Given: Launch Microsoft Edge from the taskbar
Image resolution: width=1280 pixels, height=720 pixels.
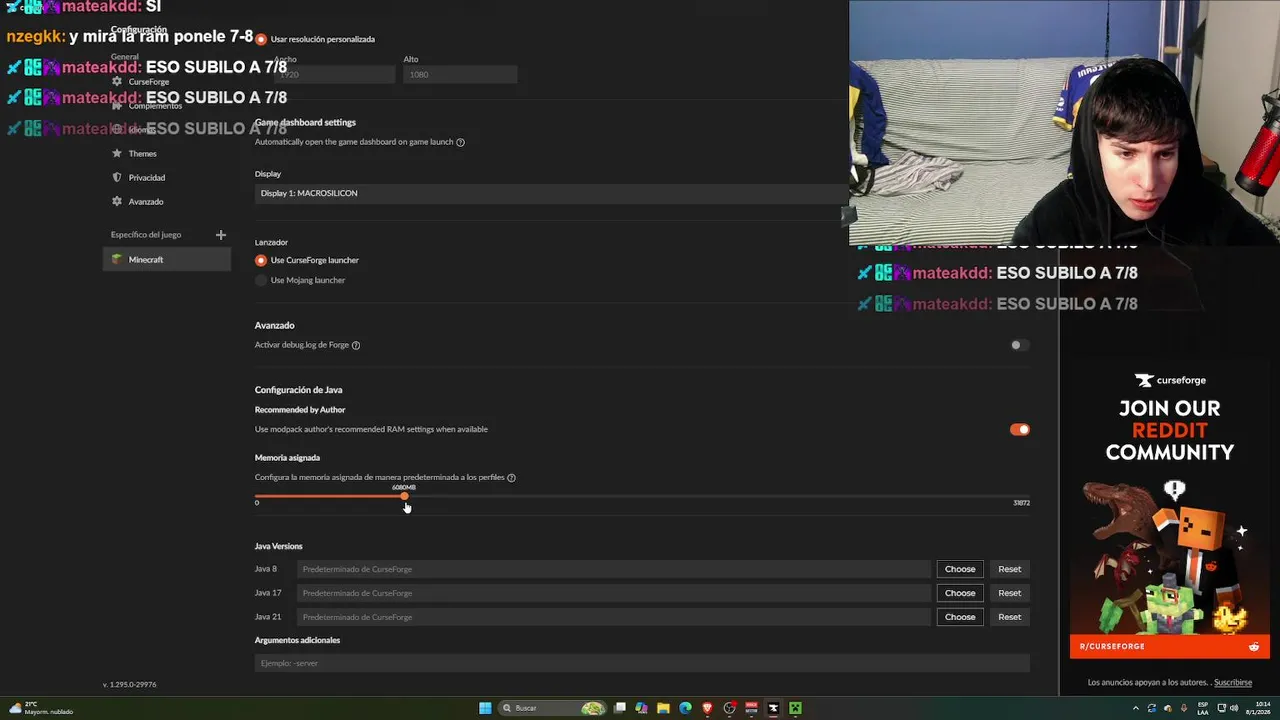Looking at the screenshot, I should (685, 708).
